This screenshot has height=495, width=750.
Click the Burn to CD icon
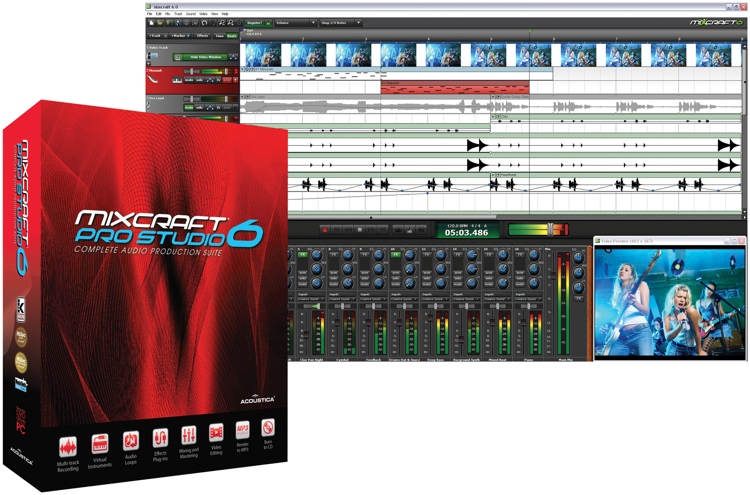(267, 430)
